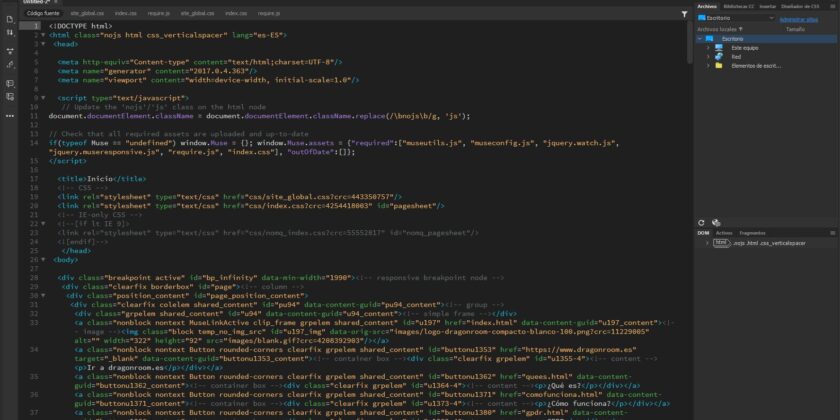Click the File Management arrows icon
The height and width of the screenshot is (420, 840).
[x=10, y=33]
